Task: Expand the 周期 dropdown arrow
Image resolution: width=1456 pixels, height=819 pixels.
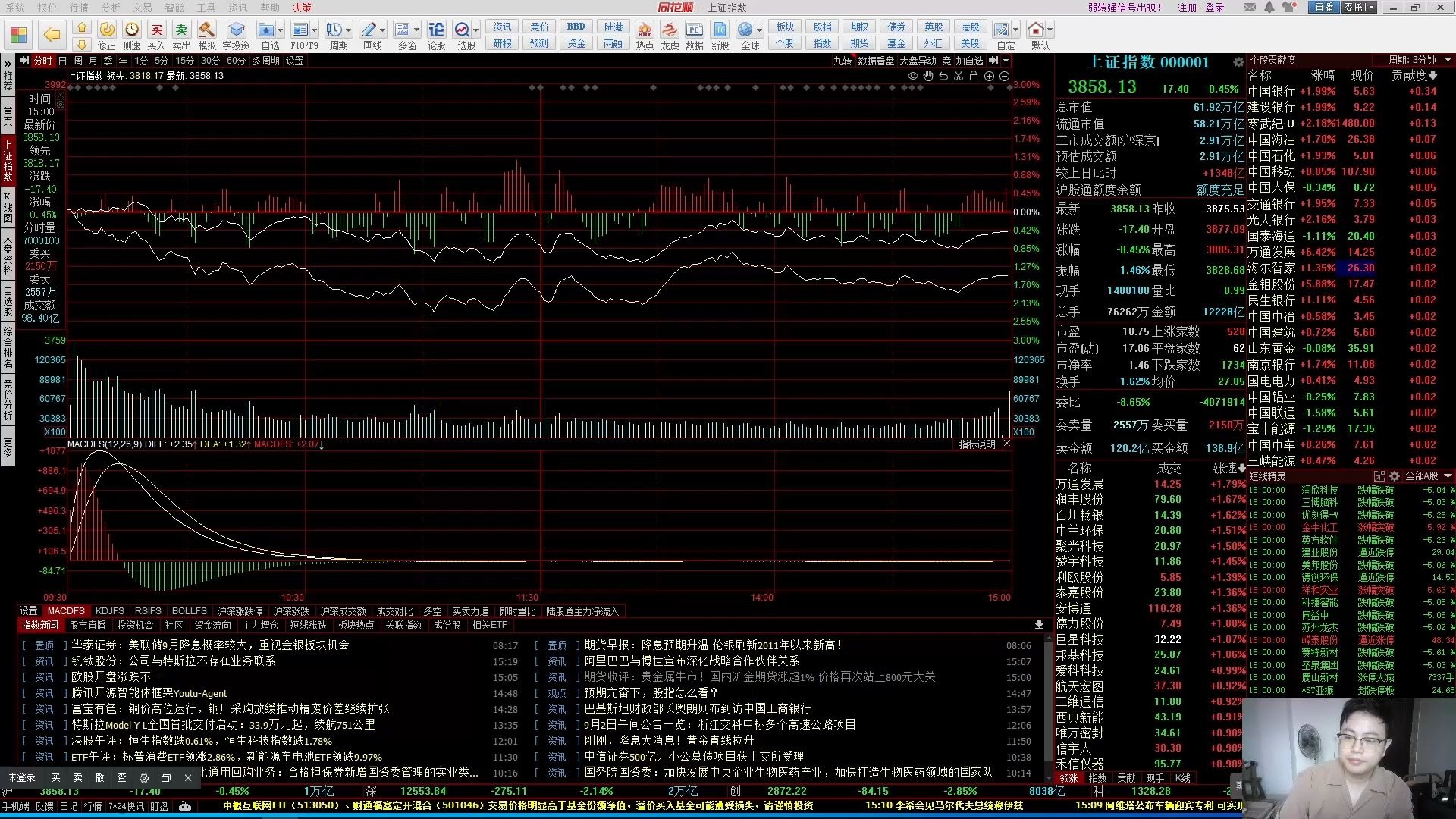Action: [348, 30]
